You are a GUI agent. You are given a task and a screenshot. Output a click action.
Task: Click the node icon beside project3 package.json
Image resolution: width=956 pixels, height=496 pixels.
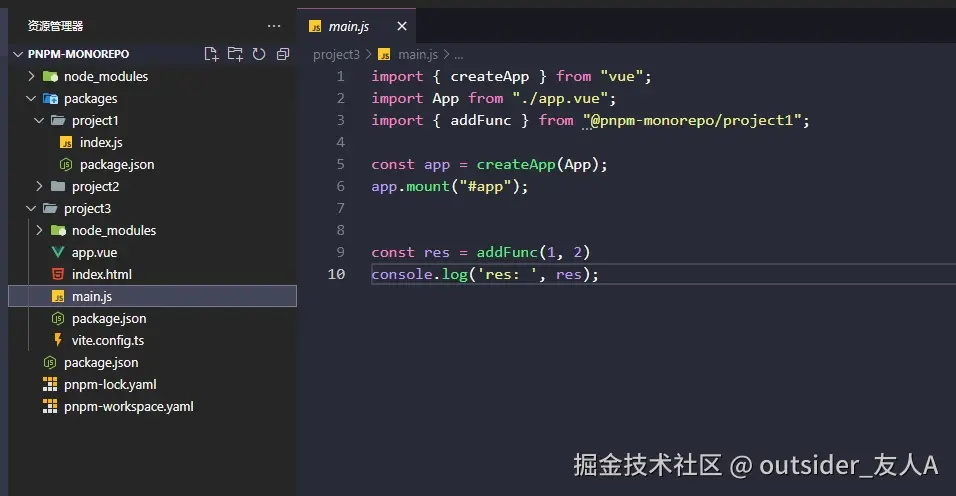(x=58, y=318)
